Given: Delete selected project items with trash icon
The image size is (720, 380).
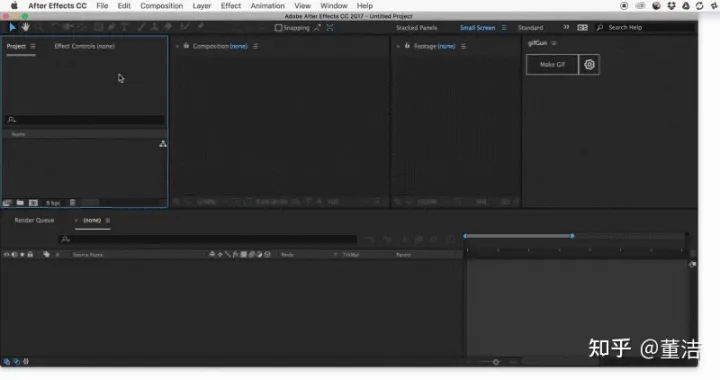Looking at the screenshot, I should (x=72, y=202).
